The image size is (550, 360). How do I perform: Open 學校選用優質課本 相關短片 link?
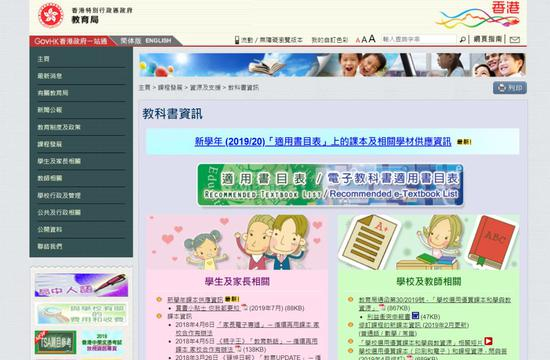click(x=421, y=342)
